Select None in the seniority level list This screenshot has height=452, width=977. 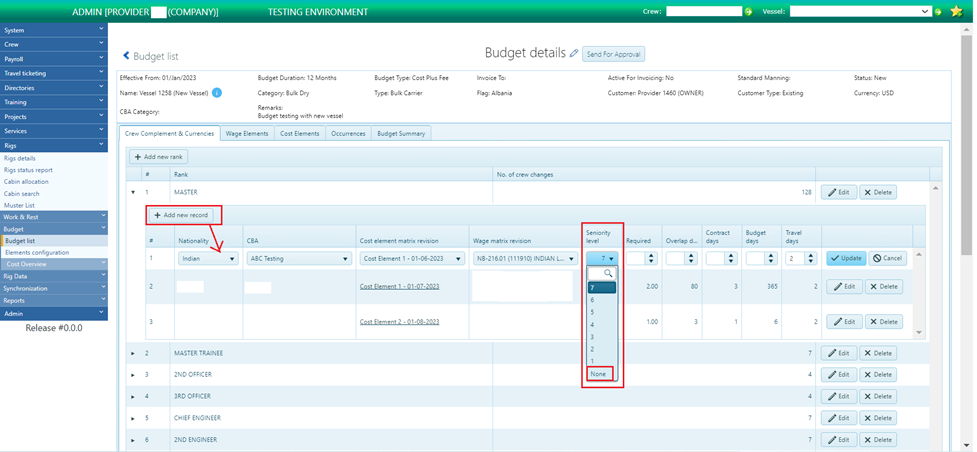[598, 374]
